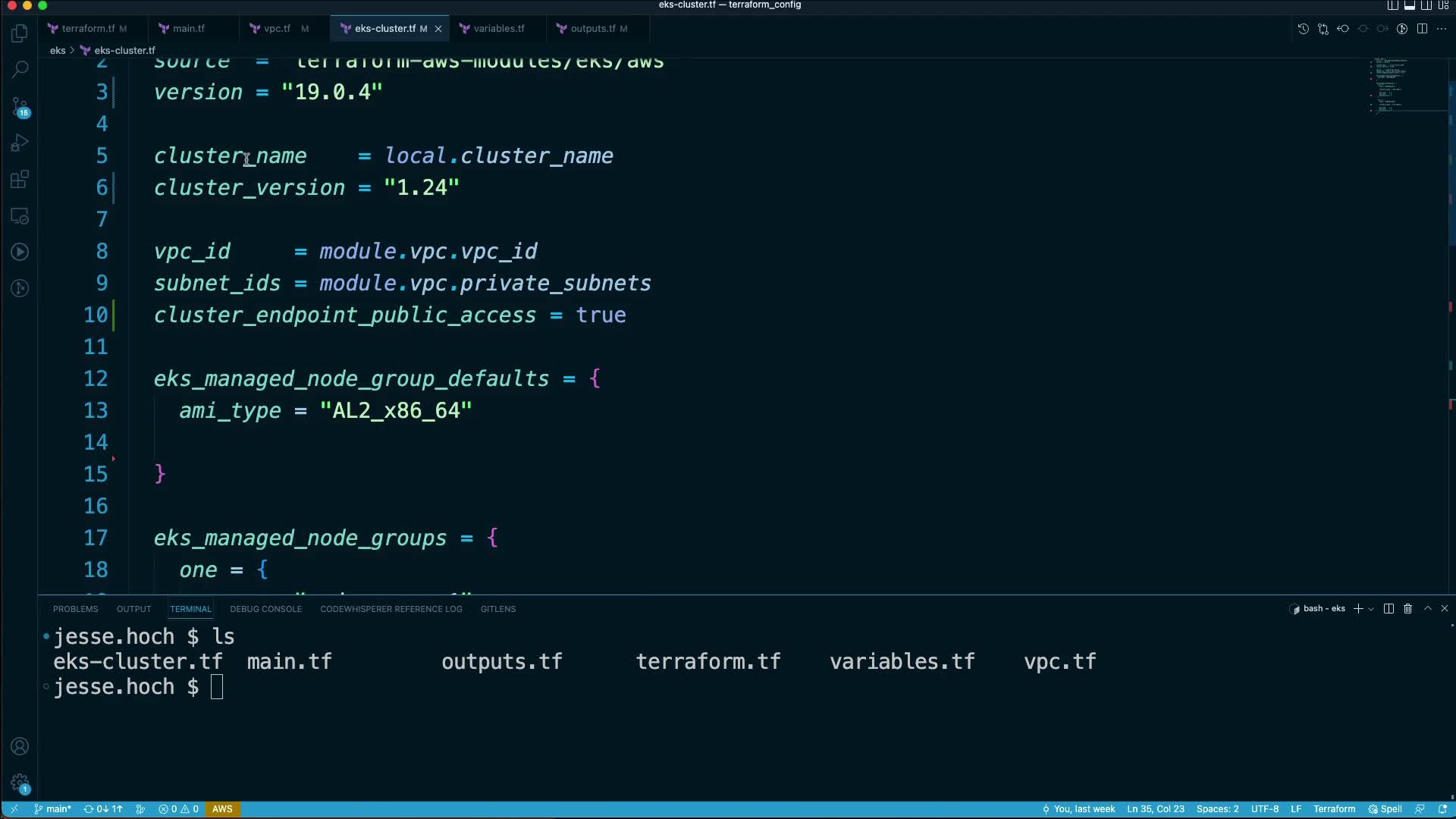Open the Source Control view with badge
The height and width of the screenshot is (819, 1456).
pyautogui.click(x=20, y=107)
